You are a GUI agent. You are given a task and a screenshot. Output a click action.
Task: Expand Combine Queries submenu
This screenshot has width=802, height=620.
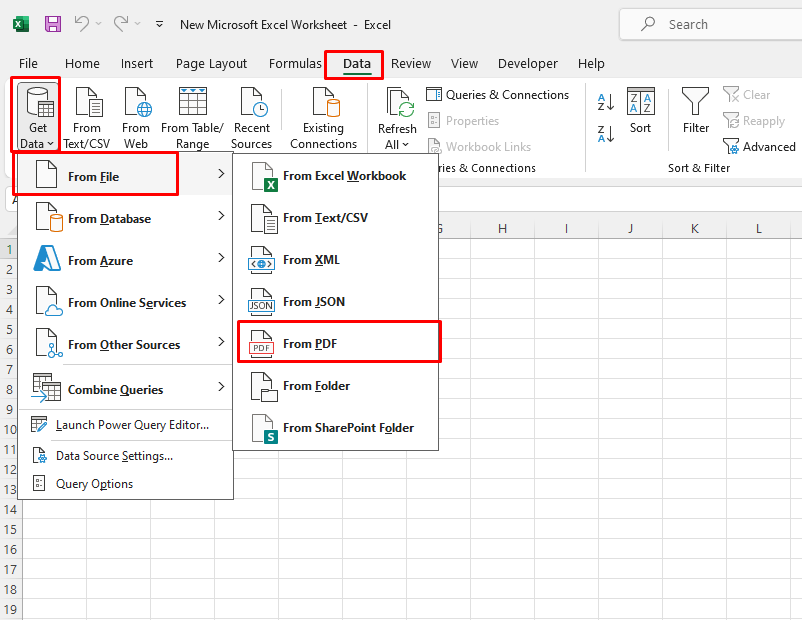tap(125, 389)
